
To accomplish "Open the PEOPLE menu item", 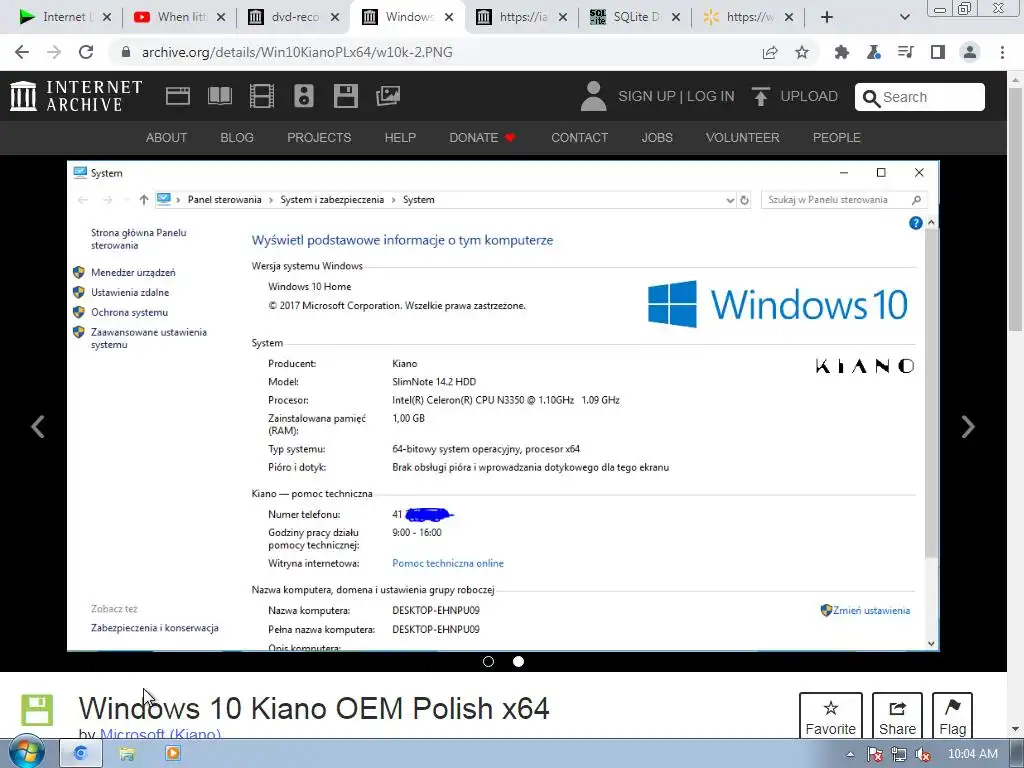I will [837, 138].
